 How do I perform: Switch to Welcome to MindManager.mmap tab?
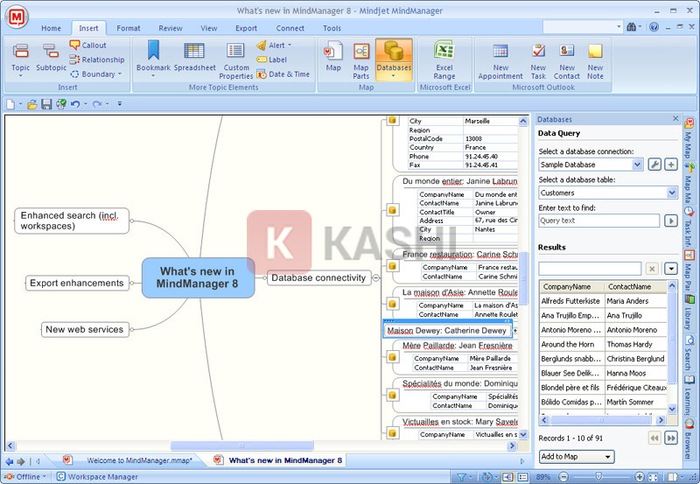139,460
